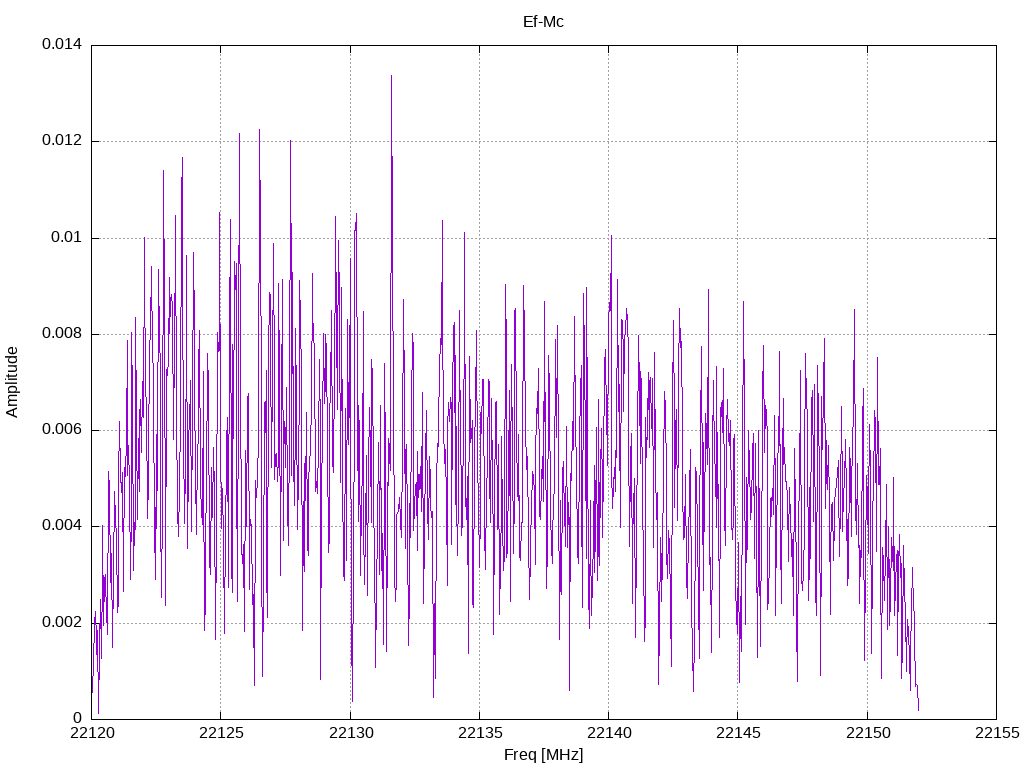Click the tallest spectrum peak above 0.013
The image size is (1024, 768).
(391, 77)
